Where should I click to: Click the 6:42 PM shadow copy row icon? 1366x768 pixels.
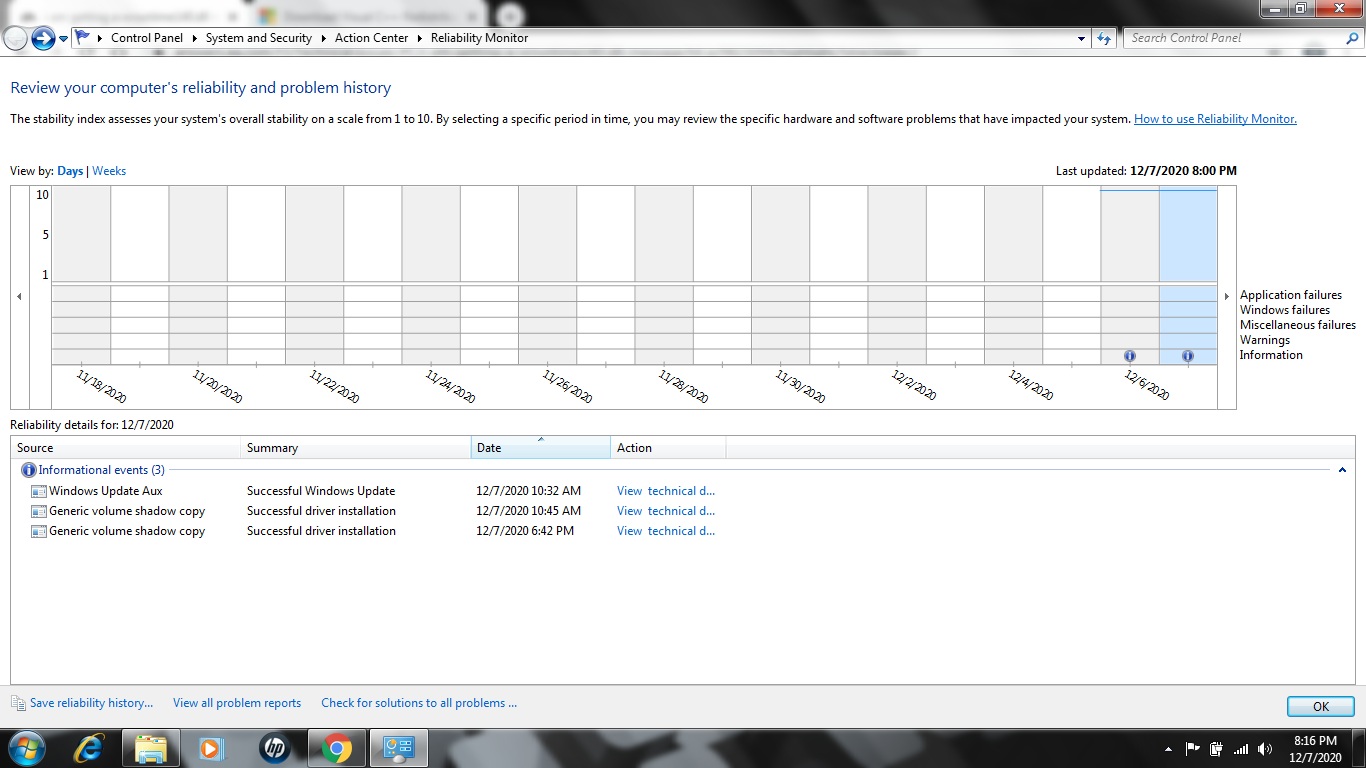pos(39,531)
